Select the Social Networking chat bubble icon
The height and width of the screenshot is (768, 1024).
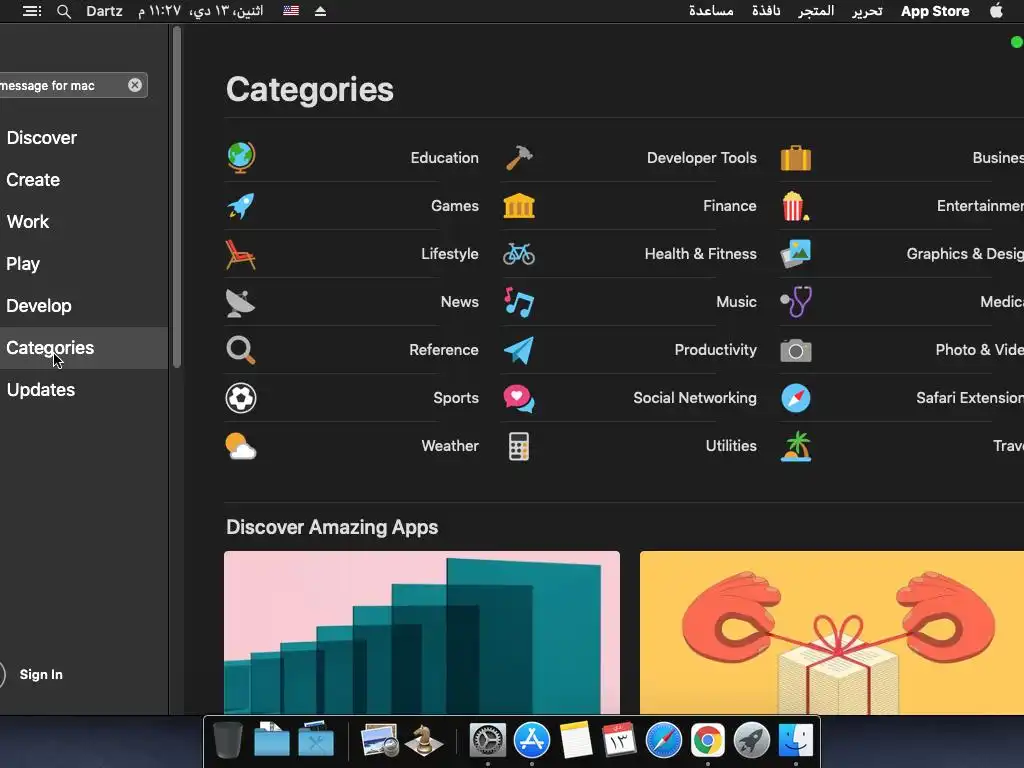click(519, 398)
